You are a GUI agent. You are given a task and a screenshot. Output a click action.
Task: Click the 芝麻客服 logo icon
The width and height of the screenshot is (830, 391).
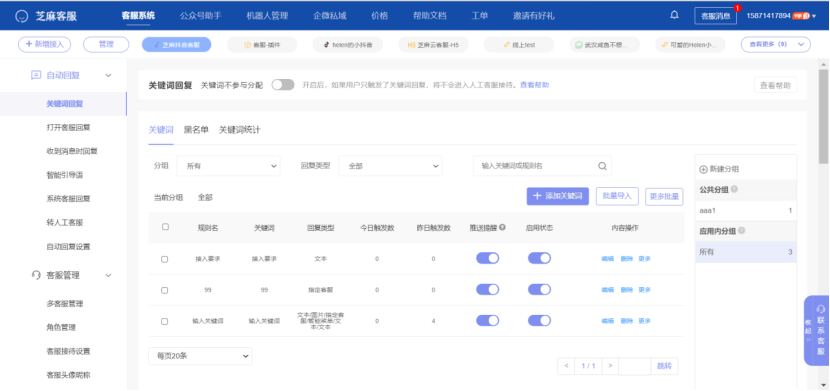coord(21,16)
